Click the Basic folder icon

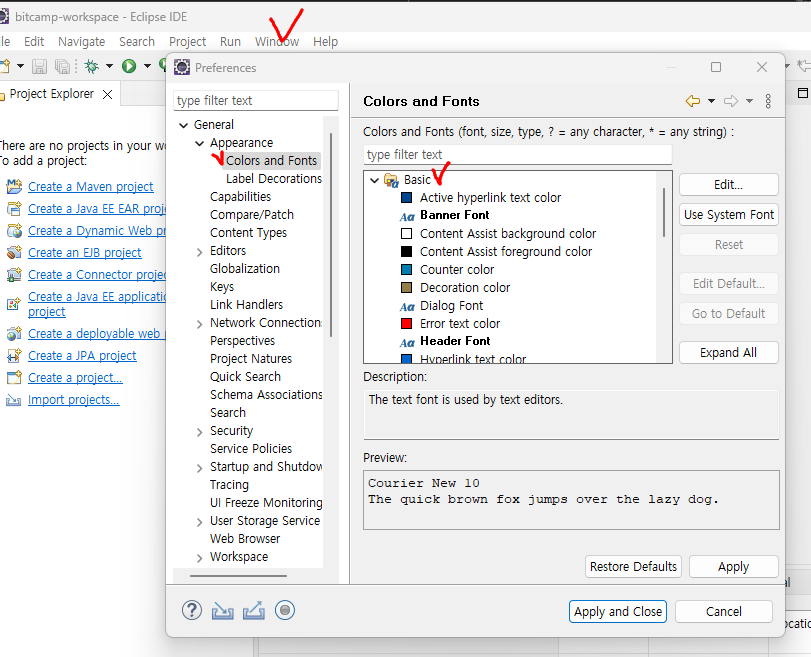(x=391, y=180)
